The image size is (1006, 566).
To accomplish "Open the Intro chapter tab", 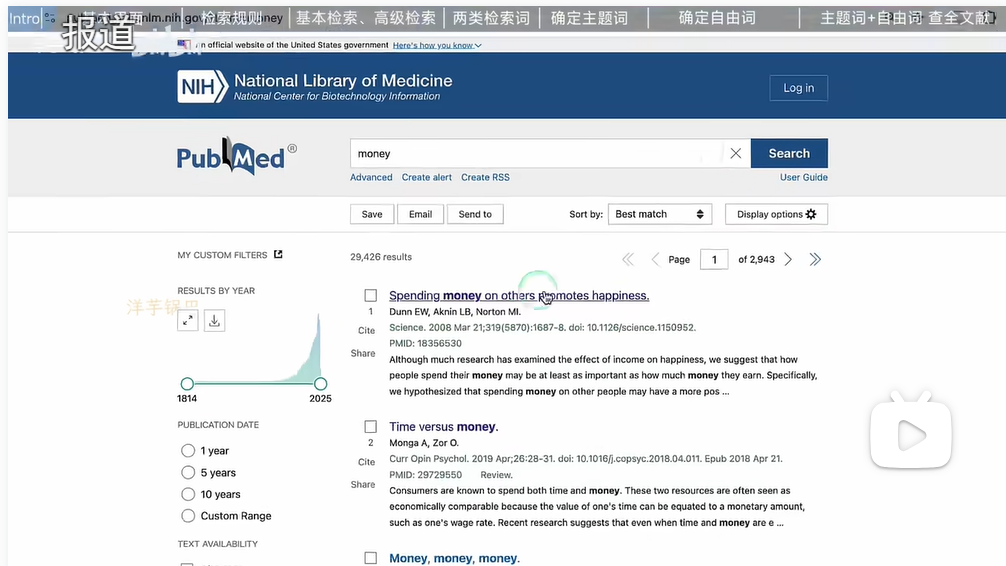I will coord(24,18).
